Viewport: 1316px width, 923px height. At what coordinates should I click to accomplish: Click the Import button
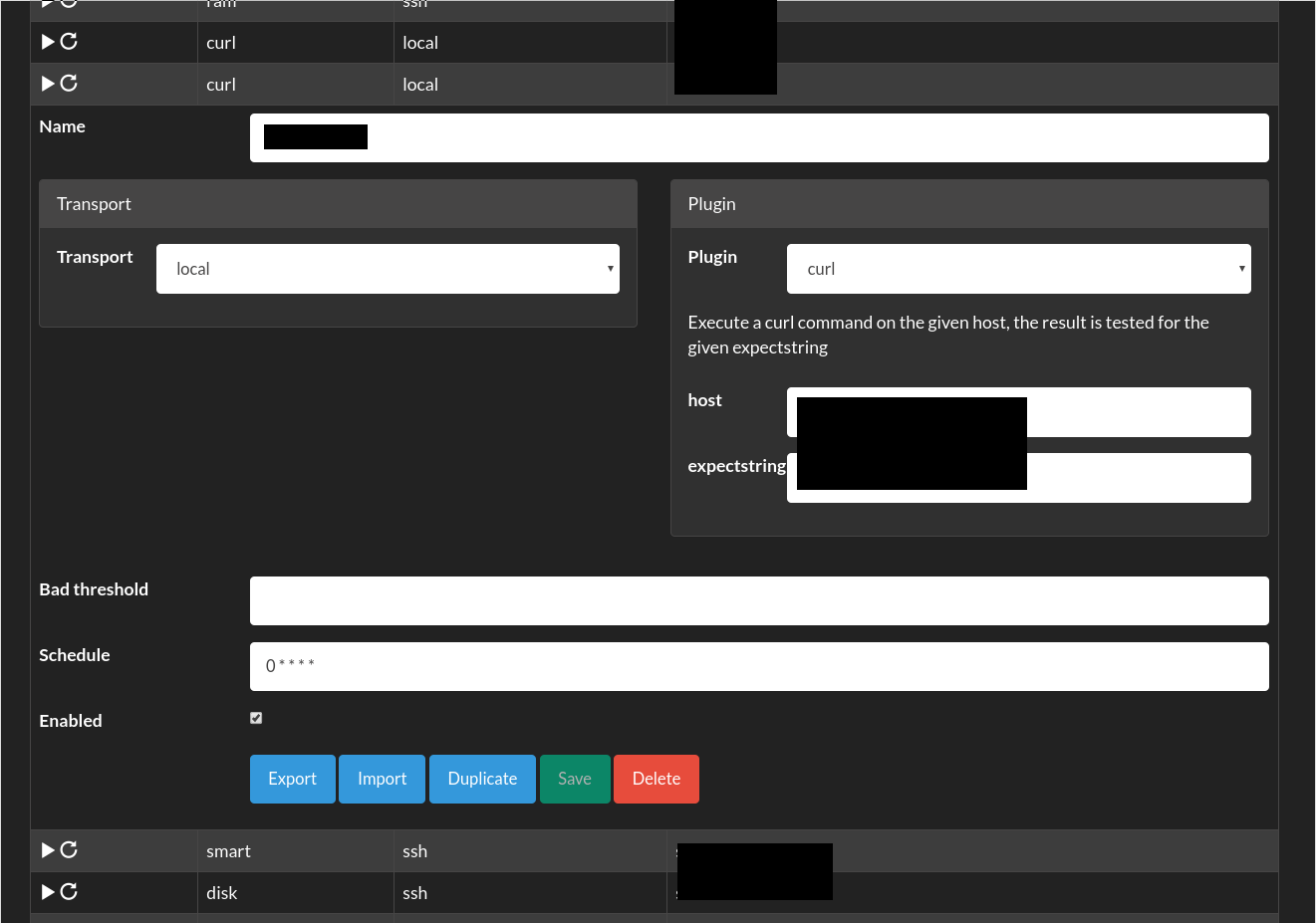tap(382, 779)
